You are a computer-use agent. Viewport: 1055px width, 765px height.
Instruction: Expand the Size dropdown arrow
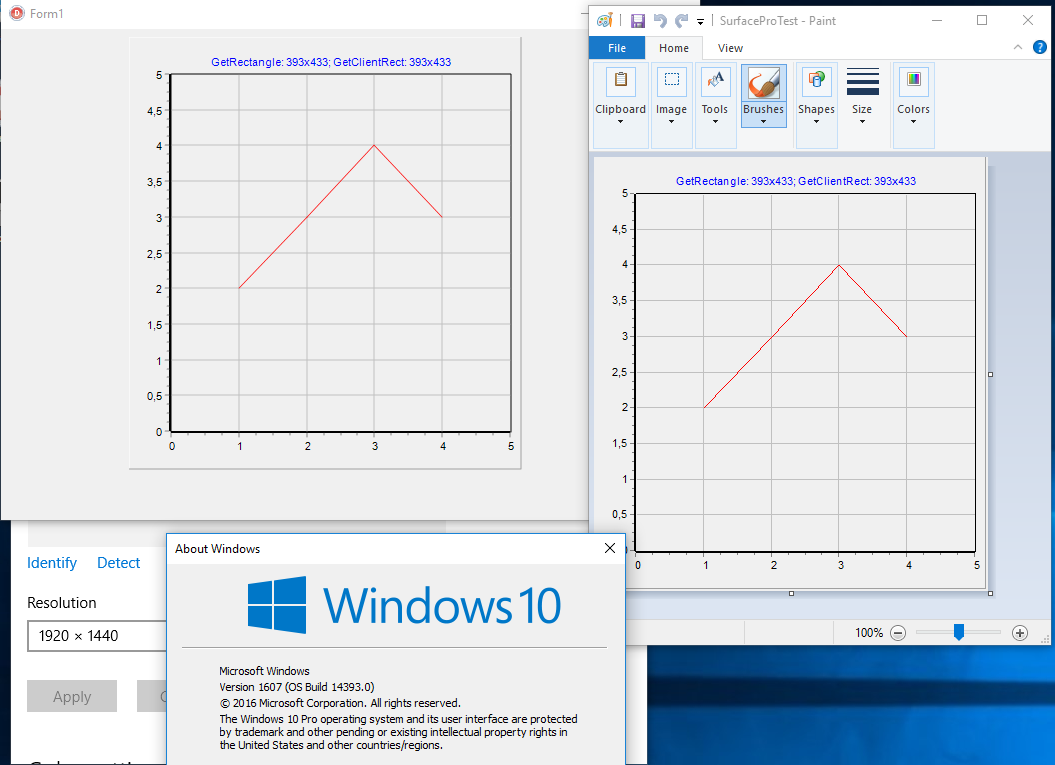(863, 122)
